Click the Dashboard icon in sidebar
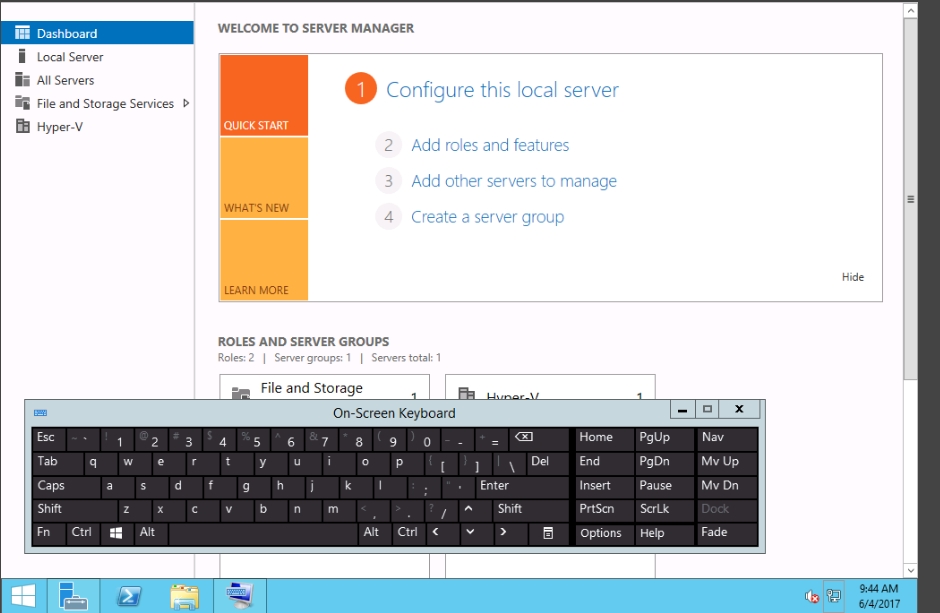This screenshot has height=613, width=940. coord(22,33)
